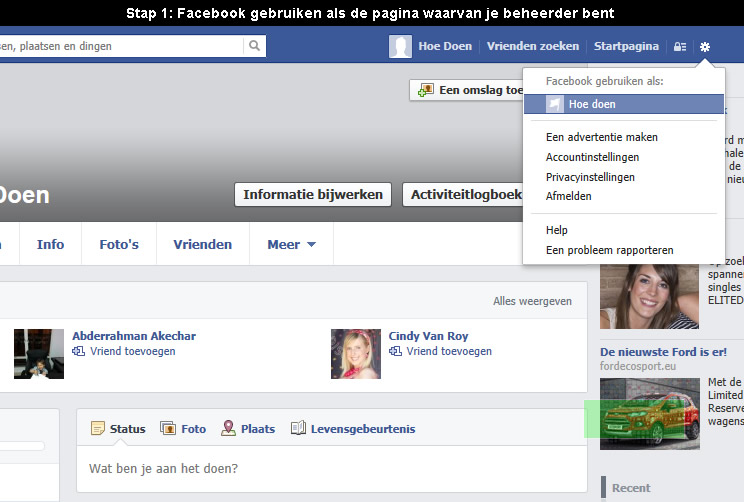Open the Ford car ad image

(x=650, y=414)
